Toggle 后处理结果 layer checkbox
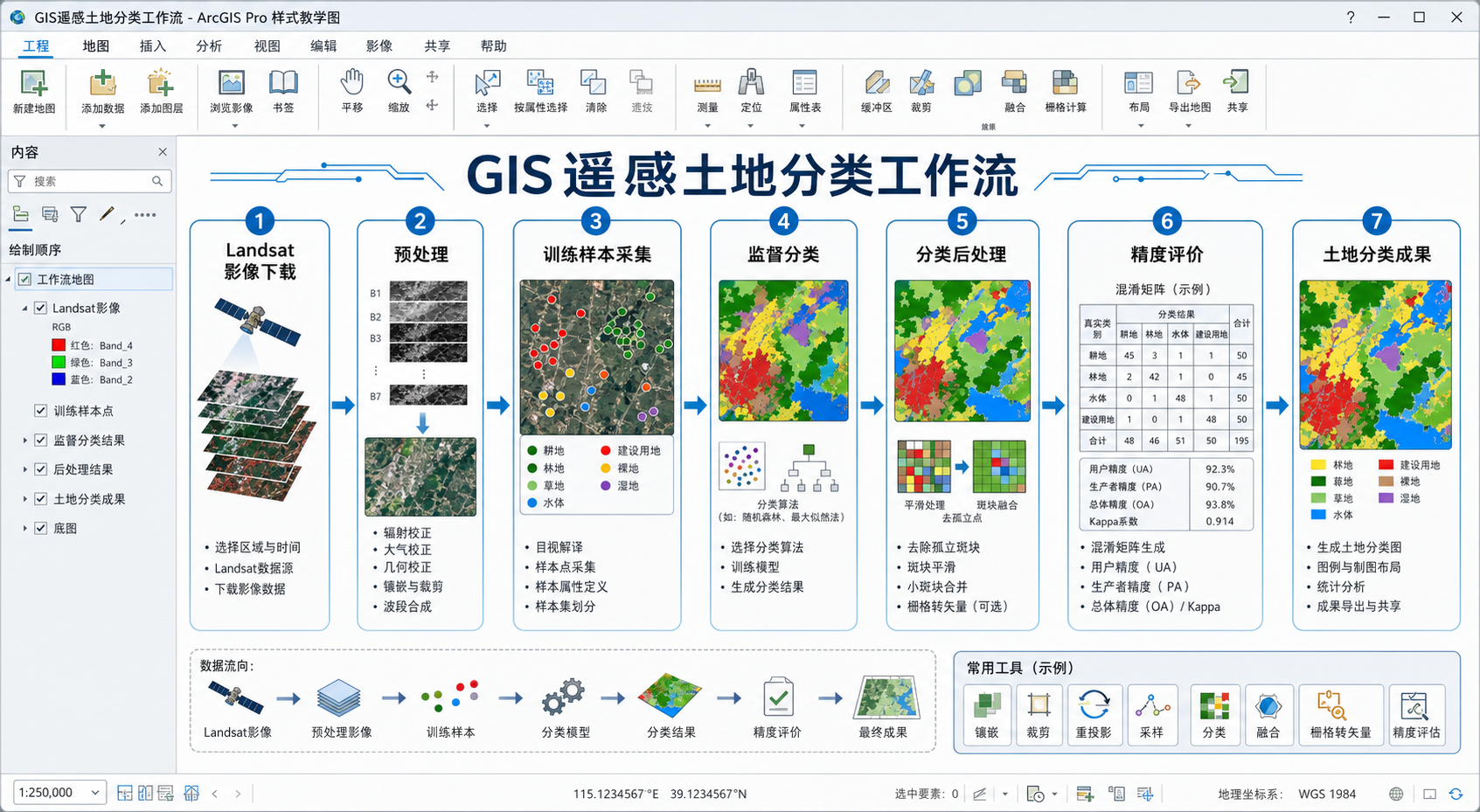The height and width of the screenshot is (812, 1480). coord(40,468)
